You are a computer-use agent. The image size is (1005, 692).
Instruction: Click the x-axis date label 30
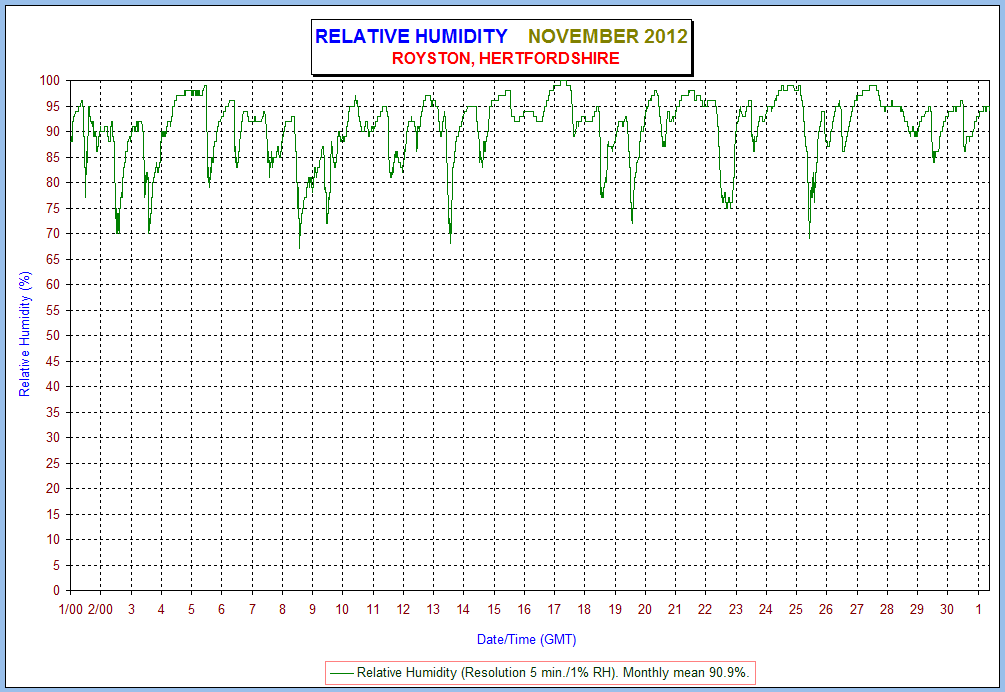tap(947, 609)
